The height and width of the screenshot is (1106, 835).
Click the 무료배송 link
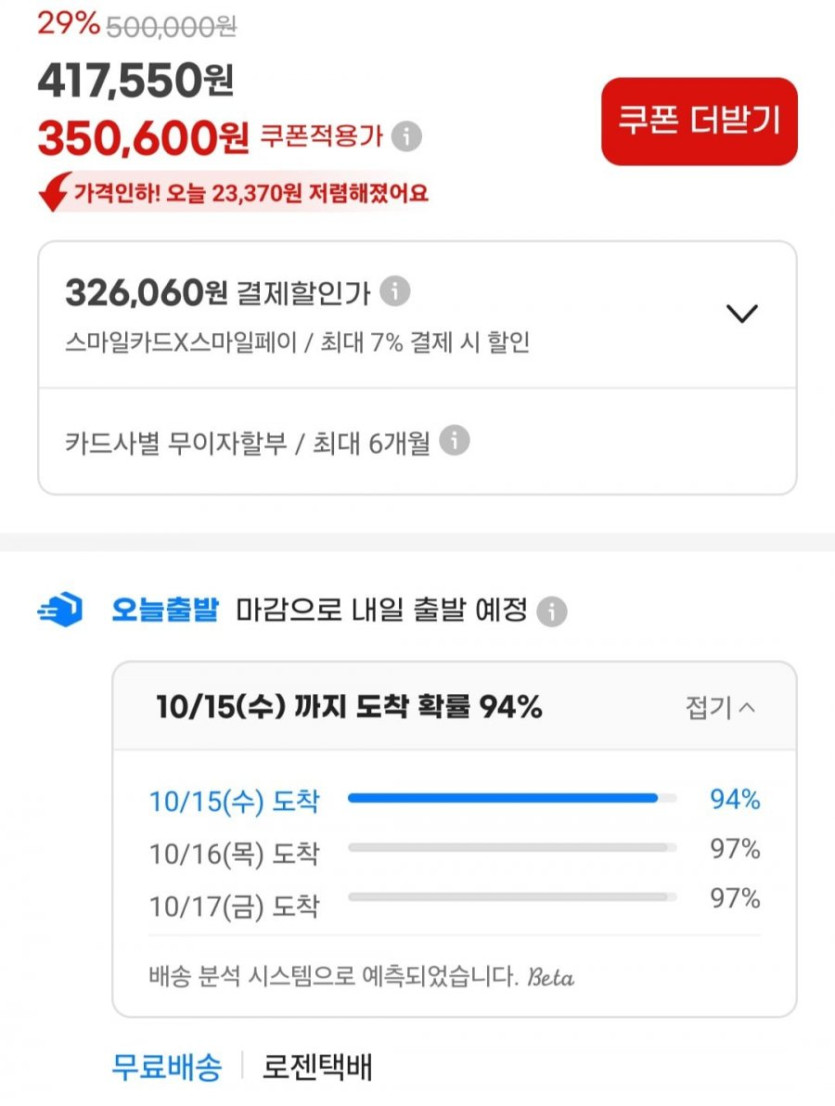(166, 1067)
